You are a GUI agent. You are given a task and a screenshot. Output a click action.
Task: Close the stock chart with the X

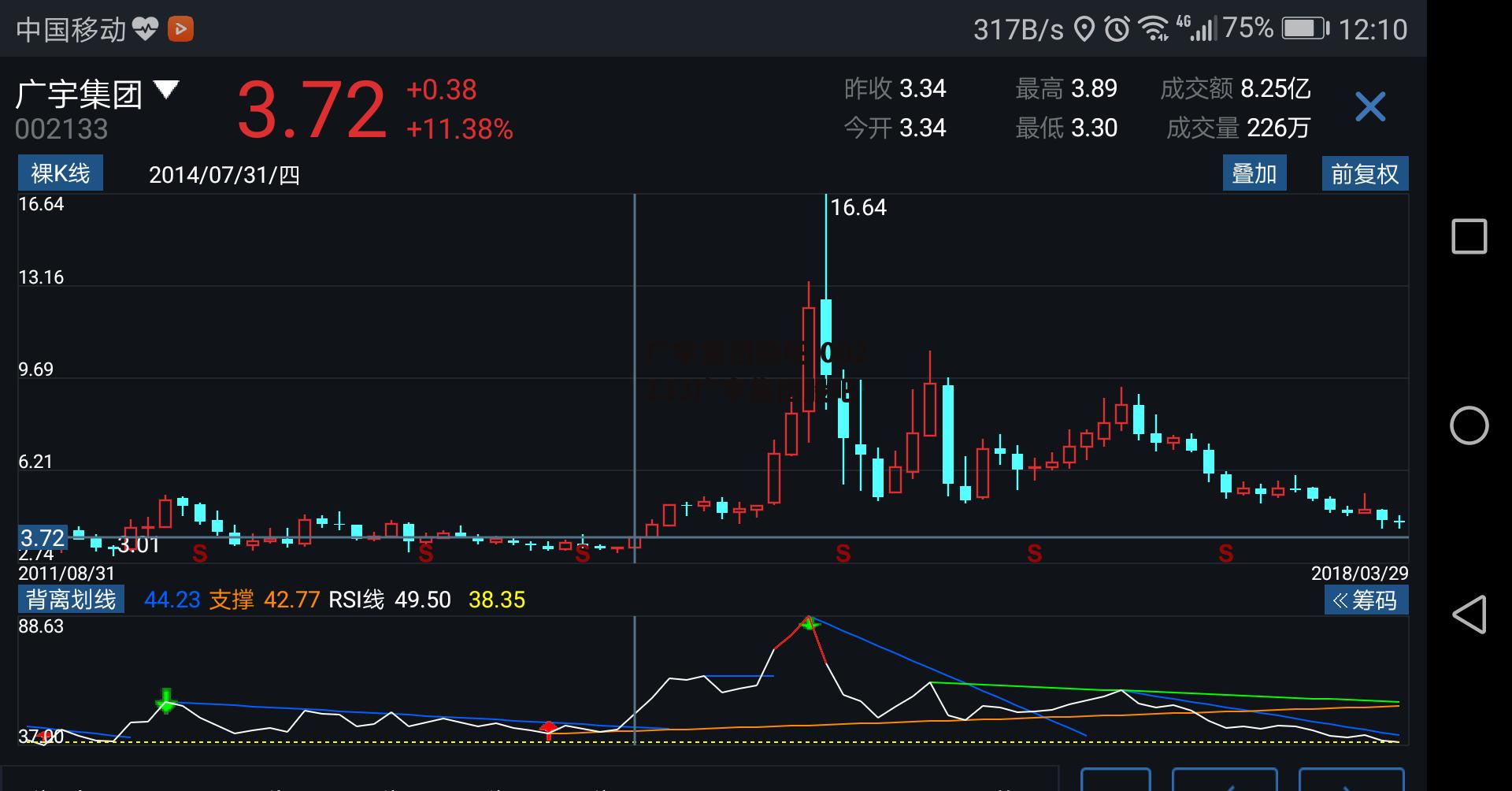click(x=1369, y=106)
